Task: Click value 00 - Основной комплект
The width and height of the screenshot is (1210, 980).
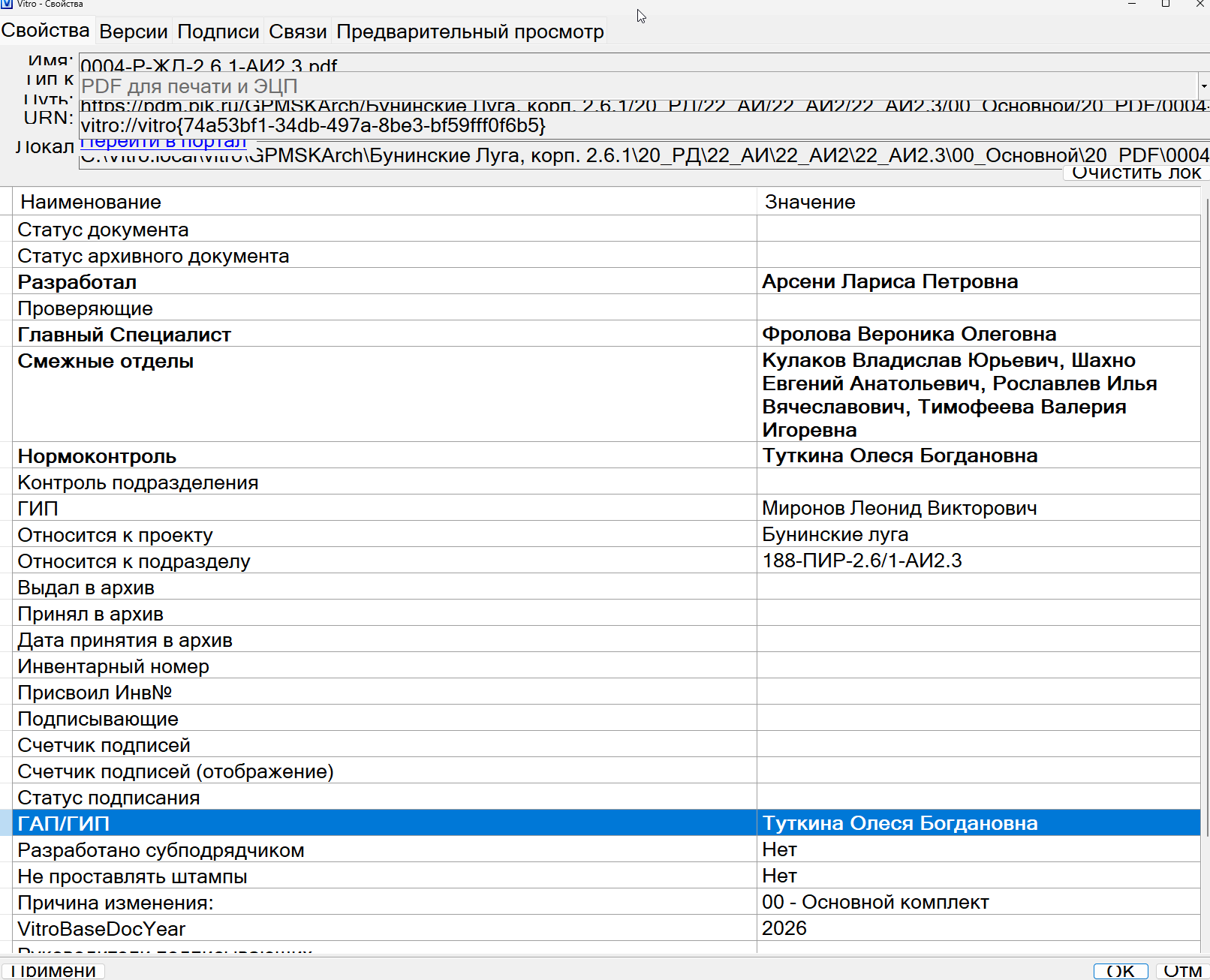Action: click(875, 902)
